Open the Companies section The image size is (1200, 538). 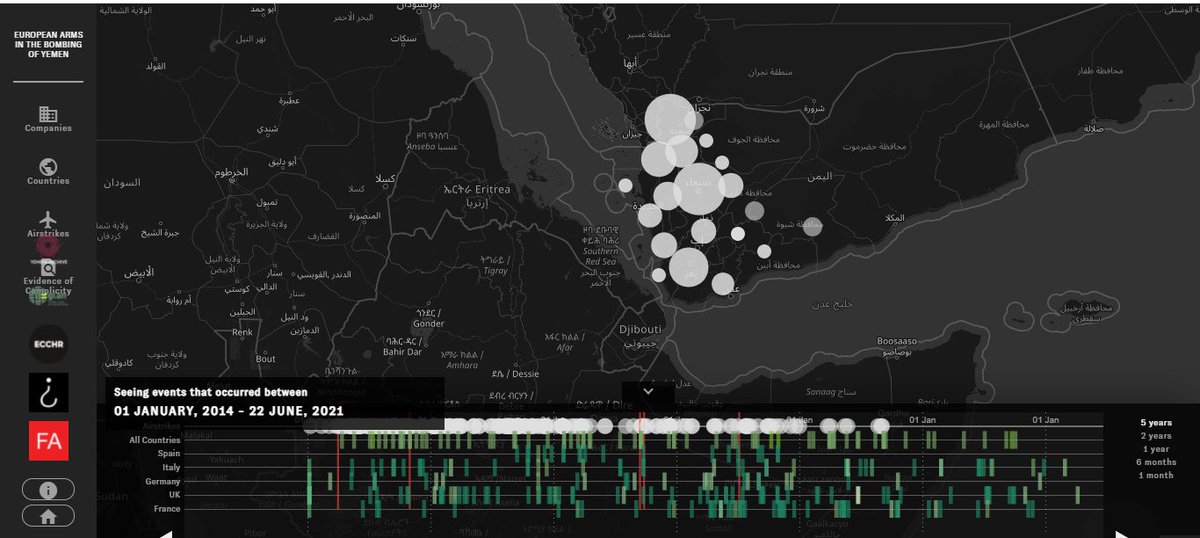click(48, 119)
